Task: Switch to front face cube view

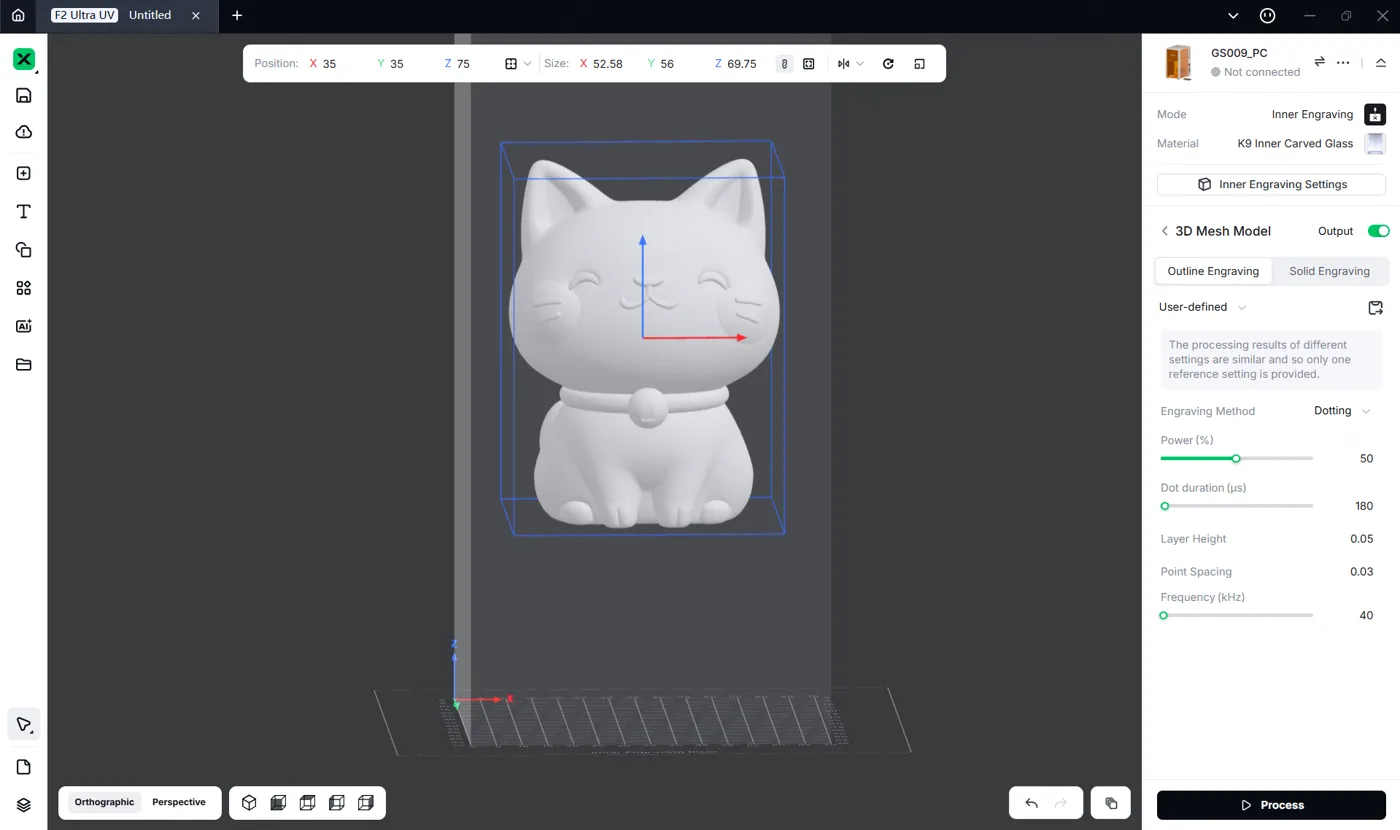Action: 279,802
